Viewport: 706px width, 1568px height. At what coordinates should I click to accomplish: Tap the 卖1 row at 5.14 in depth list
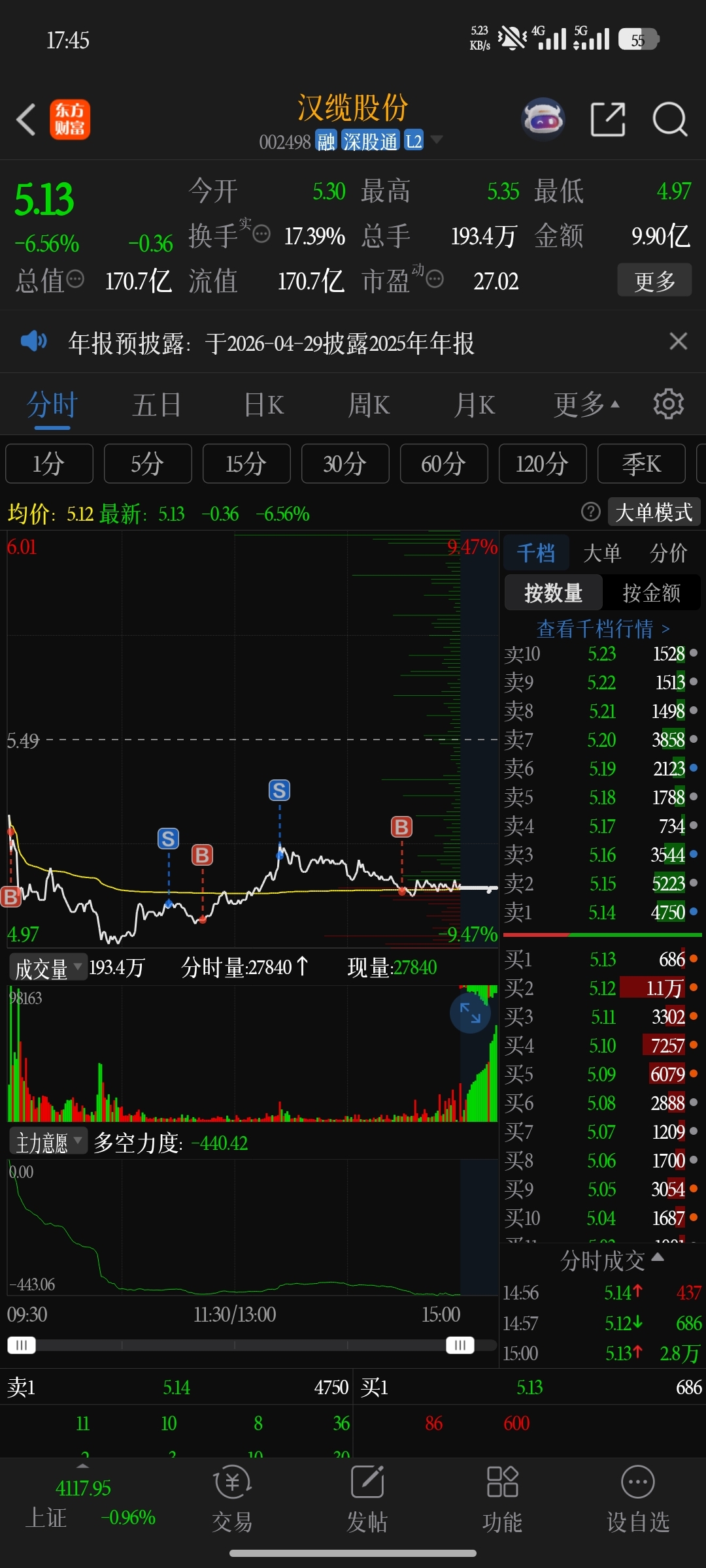[x=601, y=912]
